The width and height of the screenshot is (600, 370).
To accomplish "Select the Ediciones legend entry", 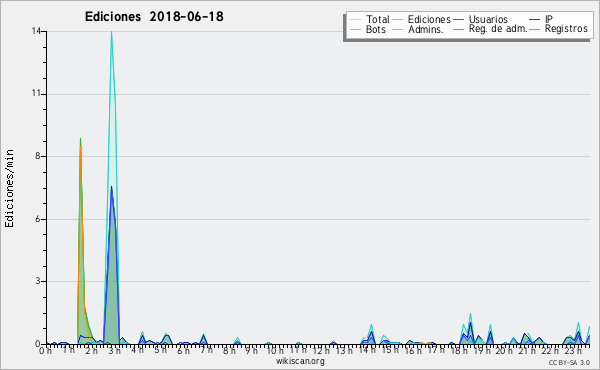I will tap(429, 19).
